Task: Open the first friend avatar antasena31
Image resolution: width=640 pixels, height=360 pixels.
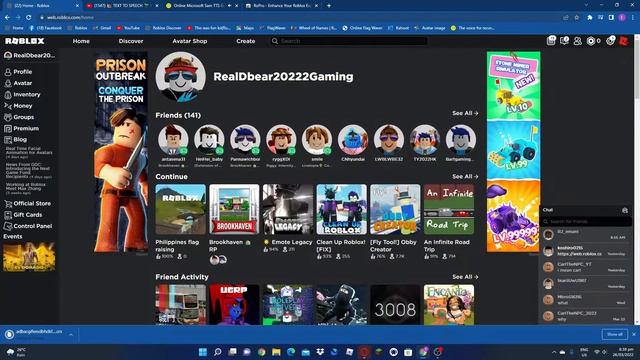Action: click(173, 140)
